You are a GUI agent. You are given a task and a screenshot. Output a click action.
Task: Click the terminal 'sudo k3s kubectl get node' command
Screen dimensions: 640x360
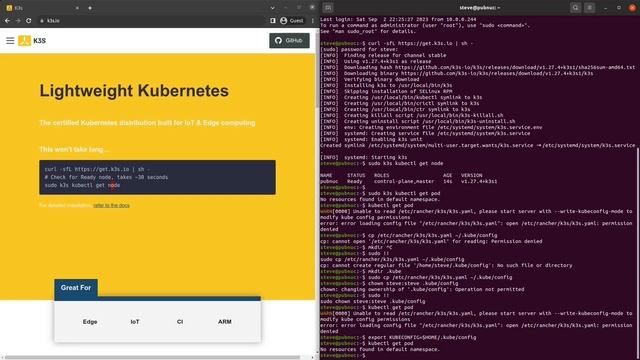tap(406, 163)
